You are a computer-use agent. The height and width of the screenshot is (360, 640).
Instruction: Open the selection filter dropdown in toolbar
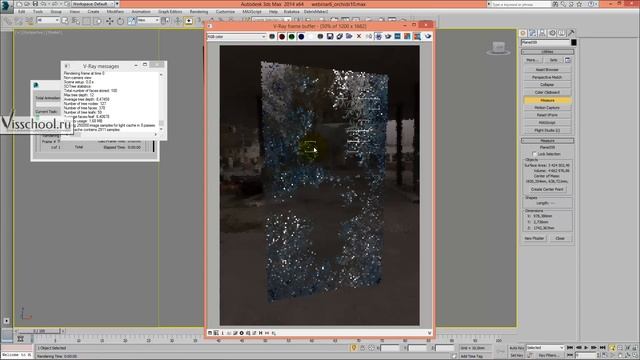[x=48, y=20]
